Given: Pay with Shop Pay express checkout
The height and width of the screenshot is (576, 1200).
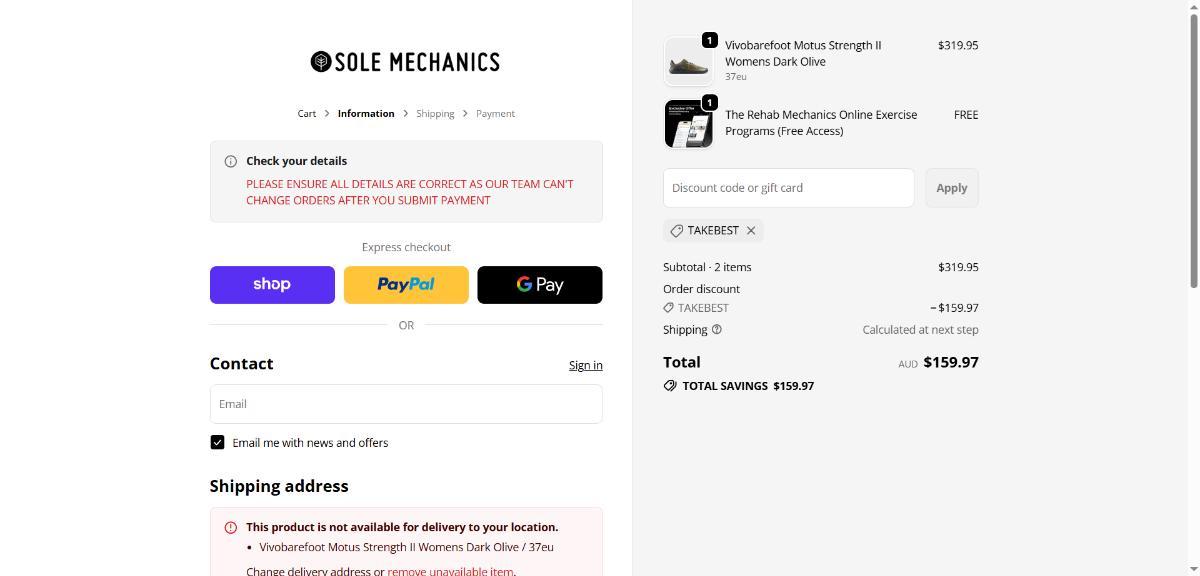Looking at the screenshot, I should pos(272,285).
